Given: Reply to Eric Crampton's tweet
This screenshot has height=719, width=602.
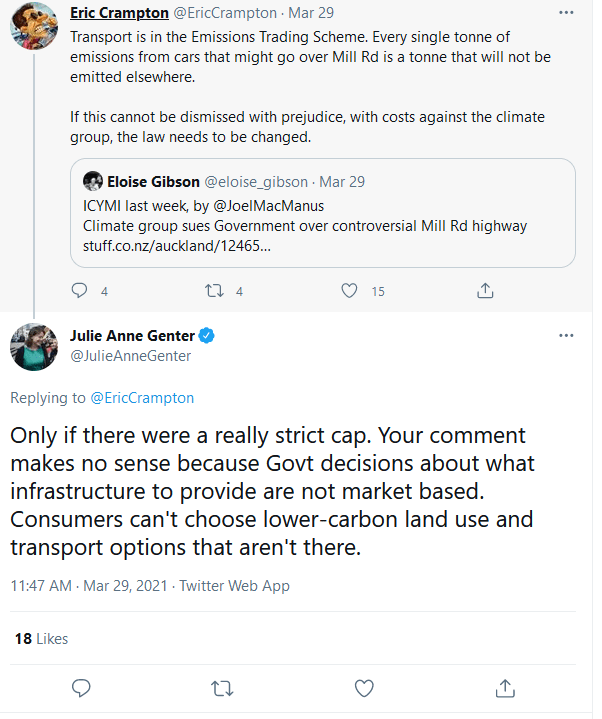Looking at the screenshot, I should coord(81,291).
